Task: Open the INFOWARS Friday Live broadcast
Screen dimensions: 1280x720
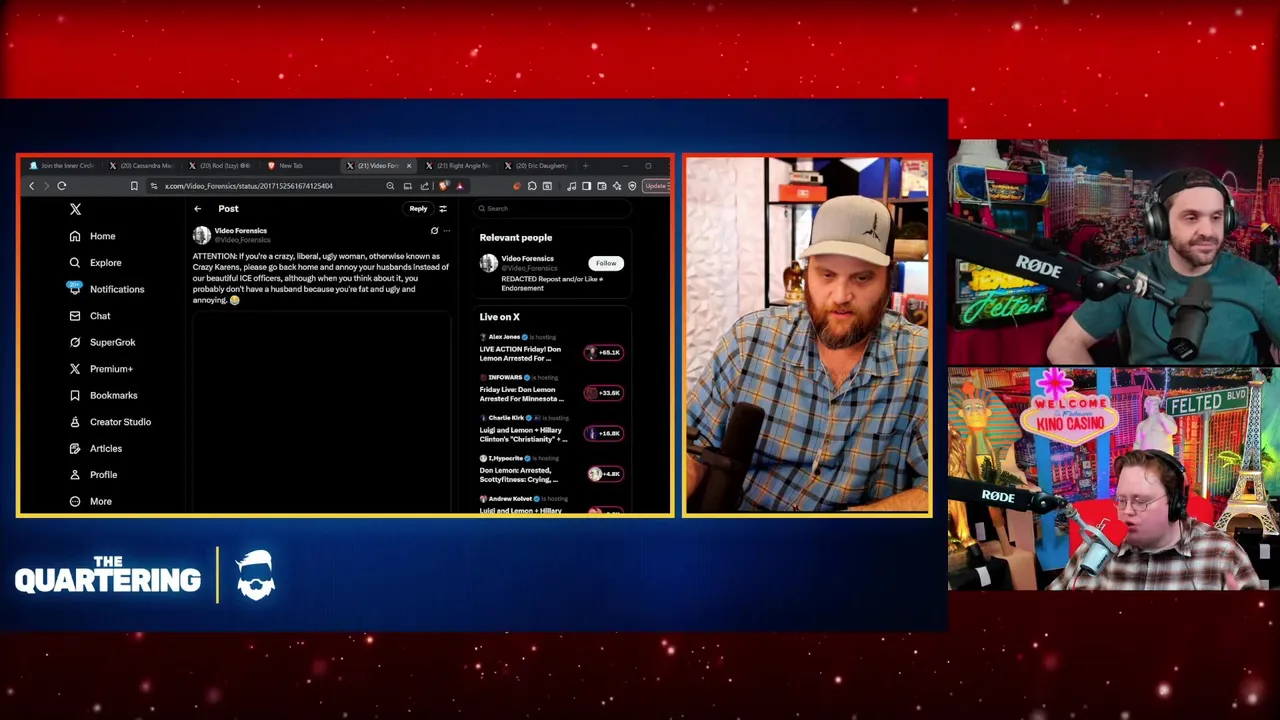Action: tap(521, 394)
